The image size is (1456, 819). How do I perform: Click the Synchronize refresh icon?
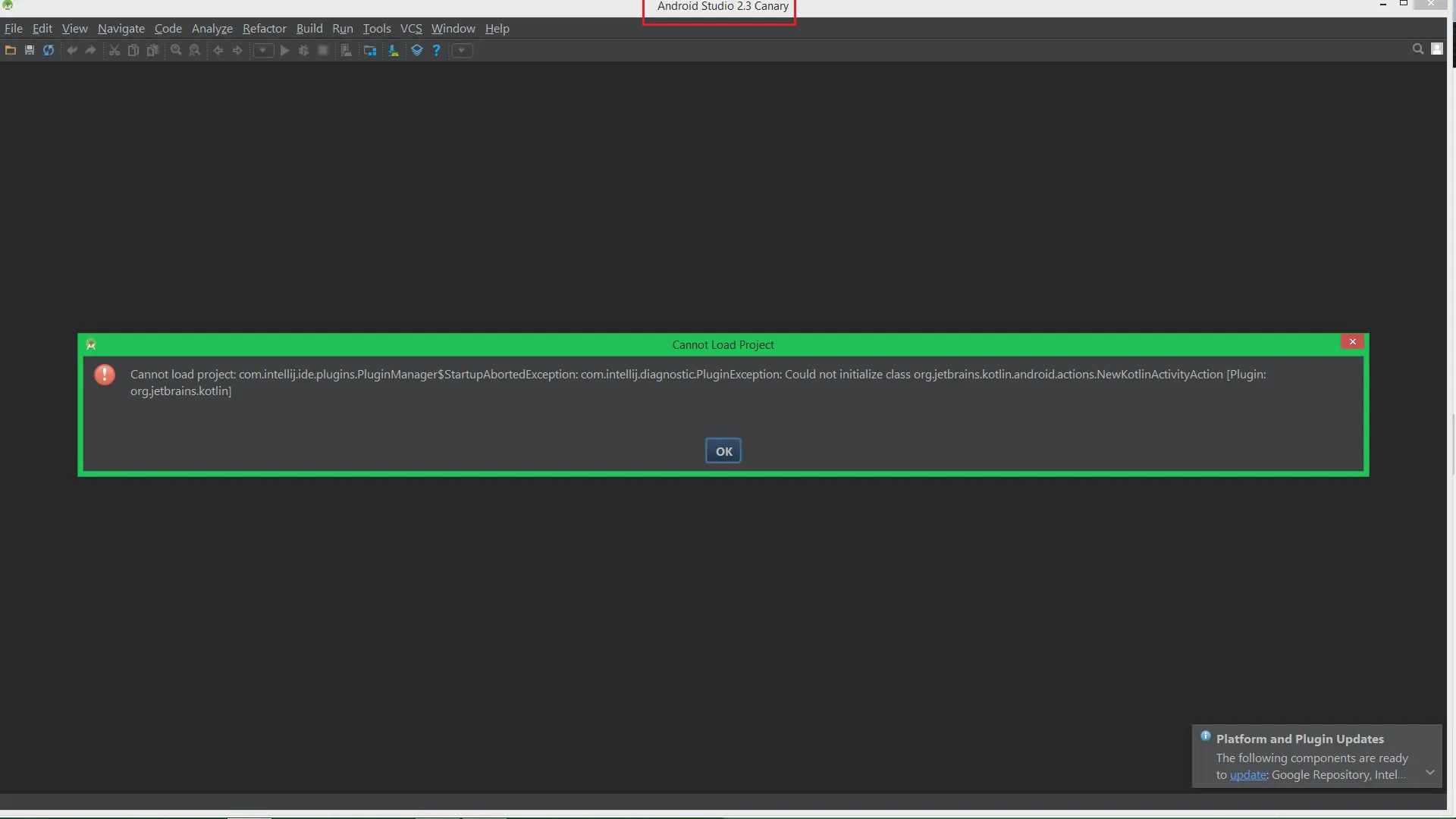49,50
